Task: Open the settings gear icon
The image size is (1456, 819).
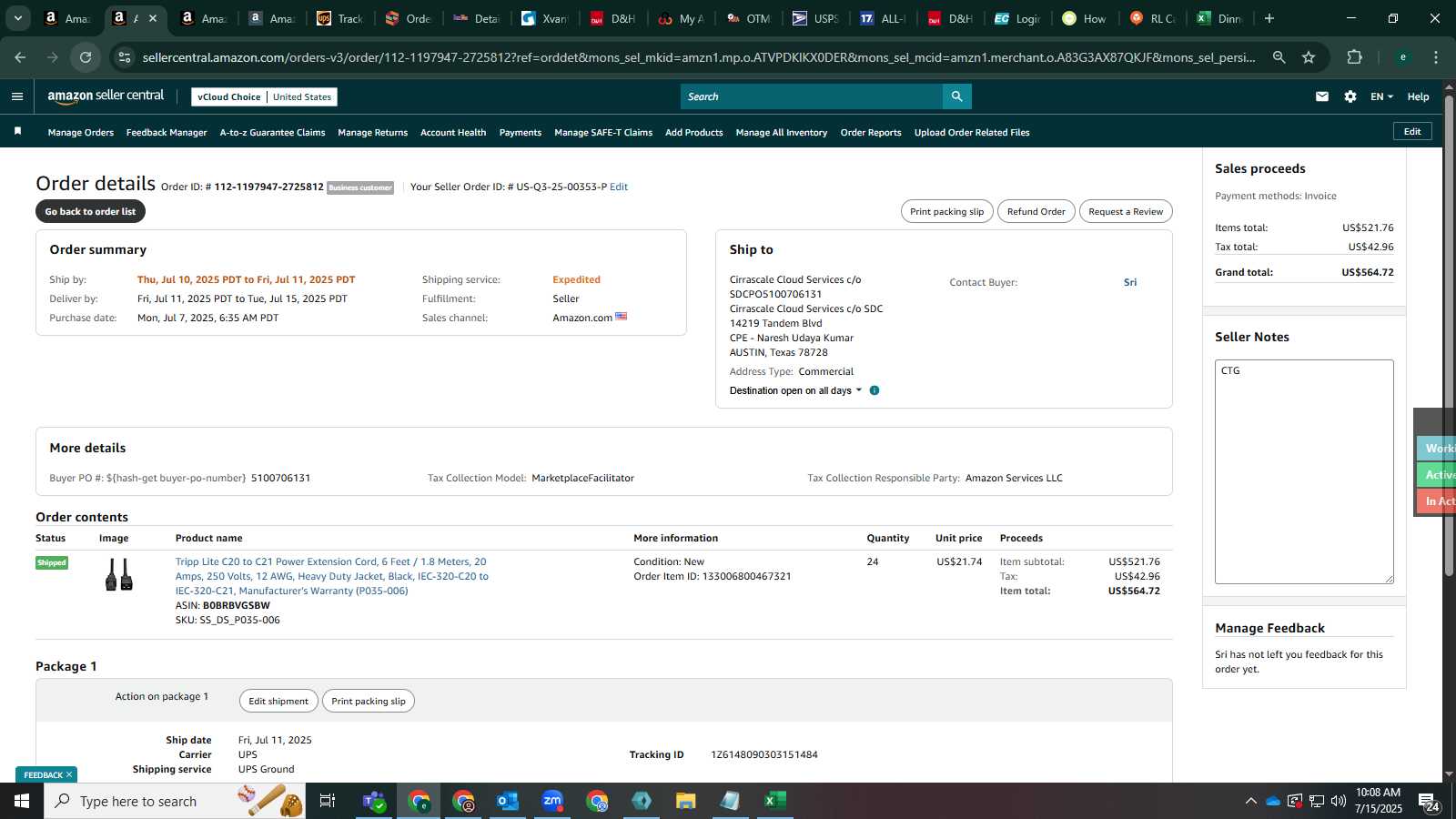Action: point(1350,96)
